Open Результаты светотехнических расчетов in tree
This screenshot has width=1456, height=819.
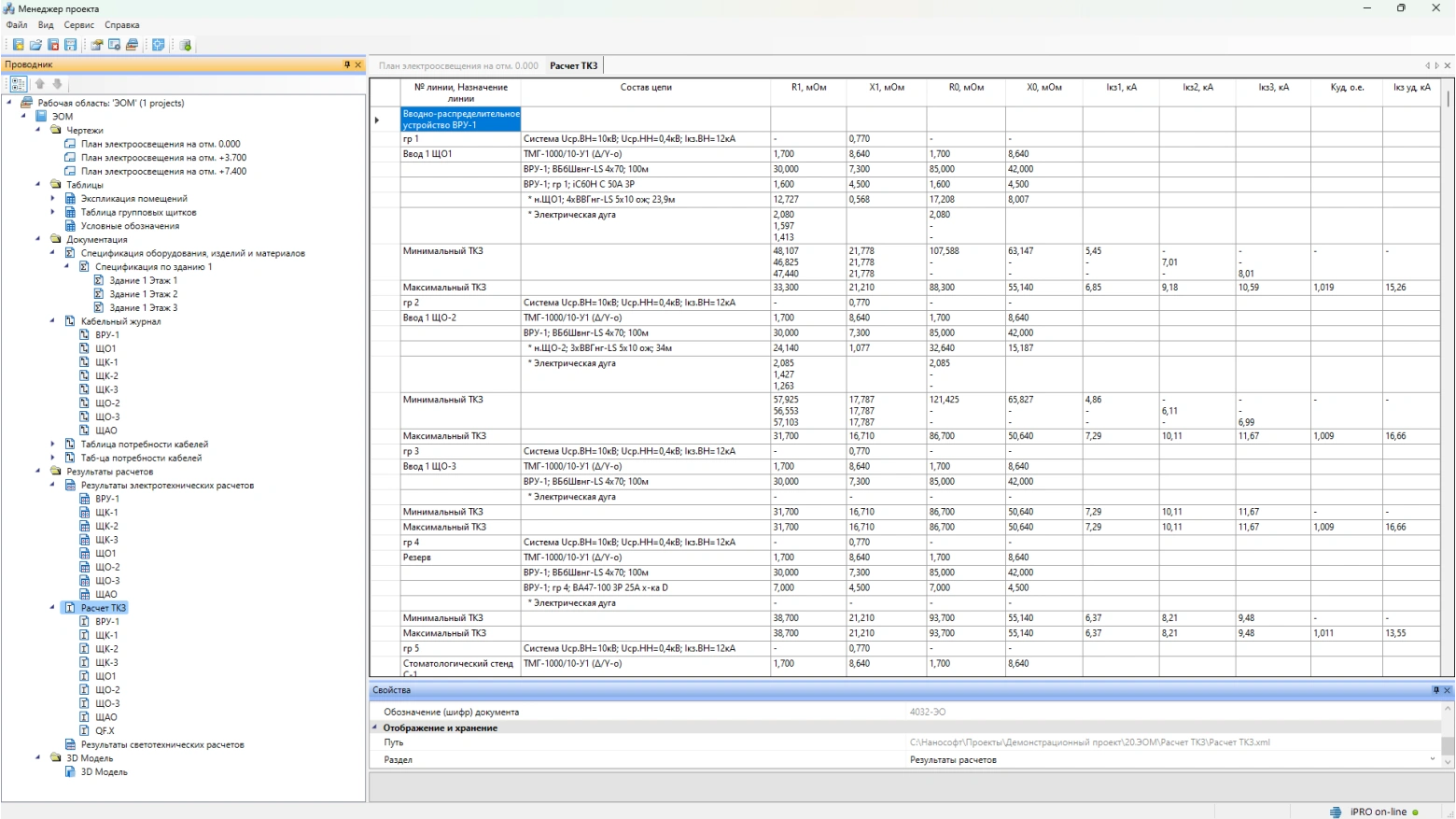(x=161, y=744)
